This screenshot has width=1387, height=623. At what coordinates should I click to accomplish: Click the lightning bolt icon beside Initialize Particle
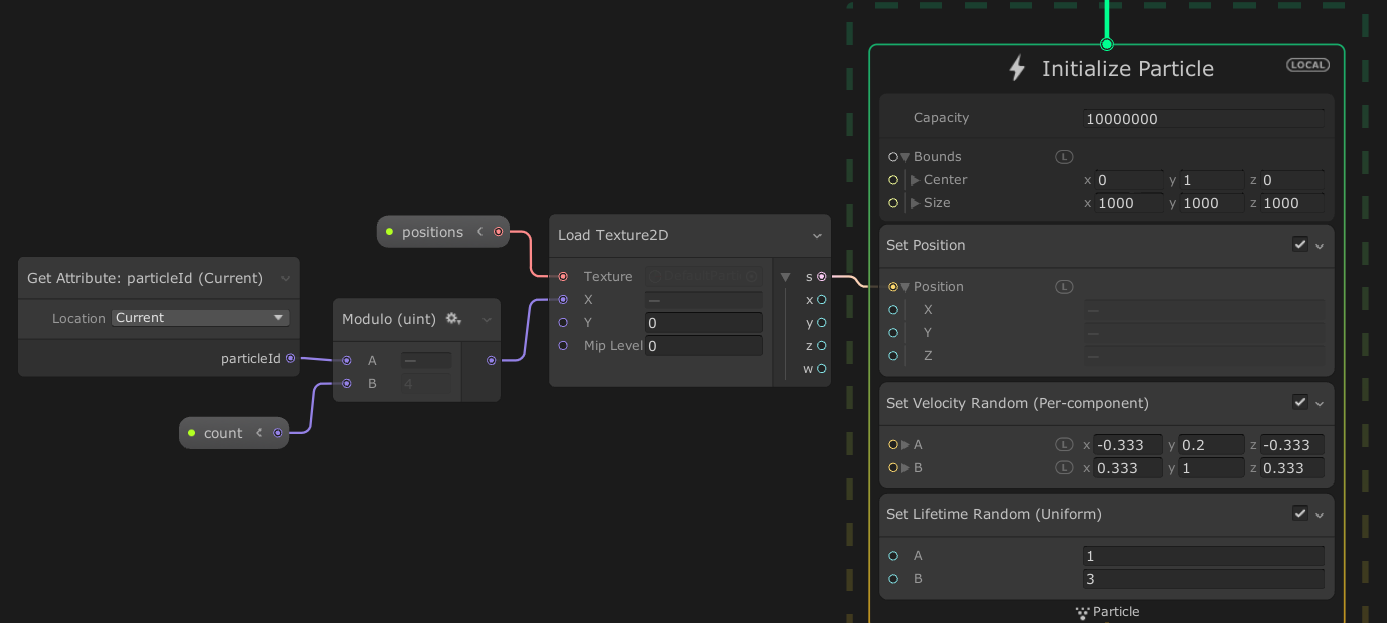tap(1017, 68)
